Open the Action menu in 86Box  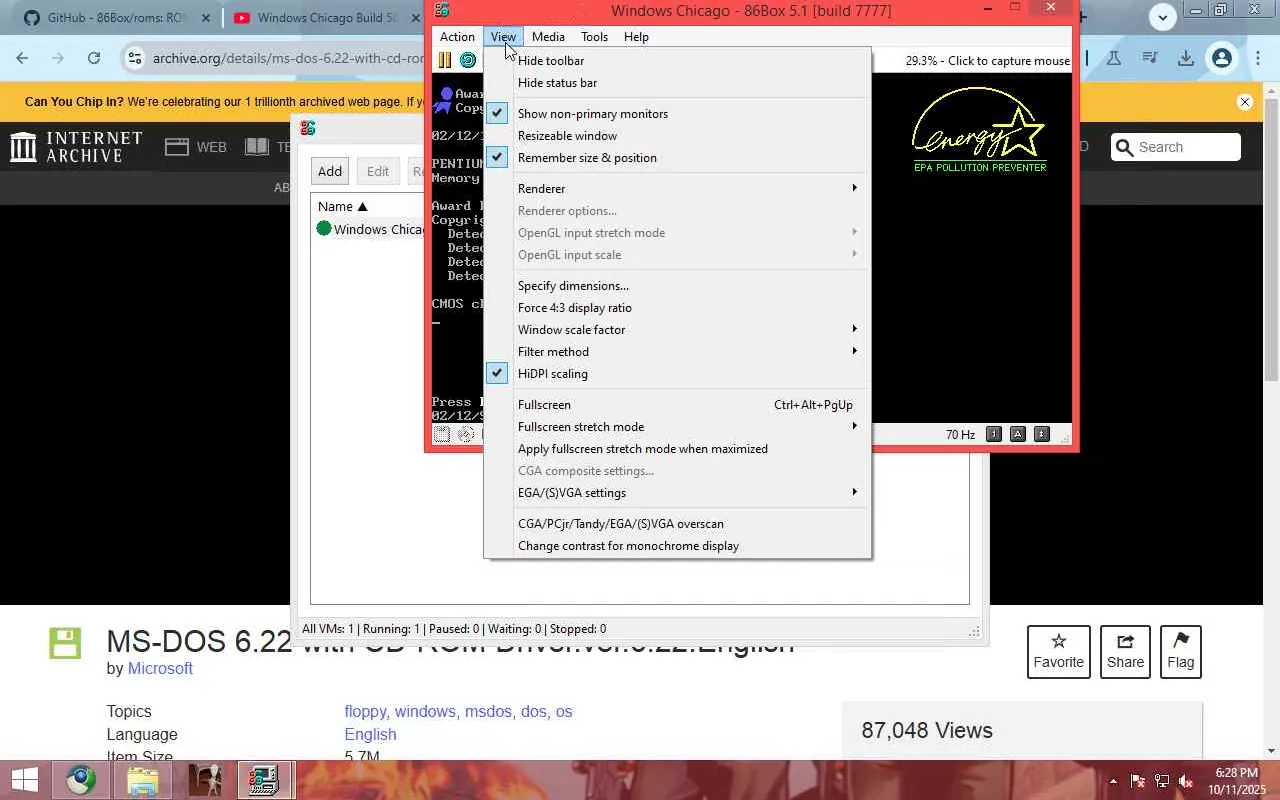click(457, 37)
